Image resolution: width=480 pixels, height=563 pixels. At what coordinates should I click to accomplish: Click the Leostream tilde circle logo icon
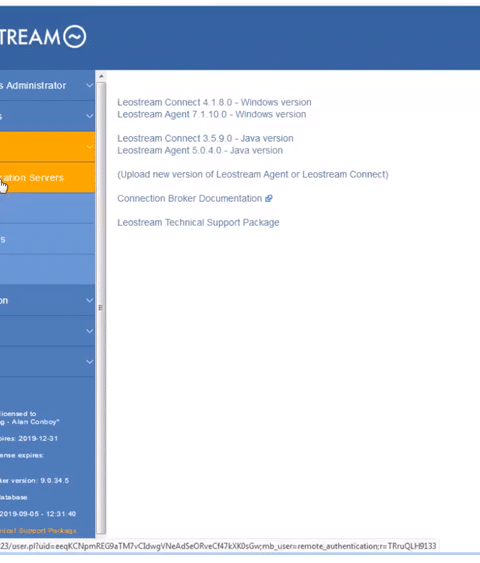[x=75, y=36]
